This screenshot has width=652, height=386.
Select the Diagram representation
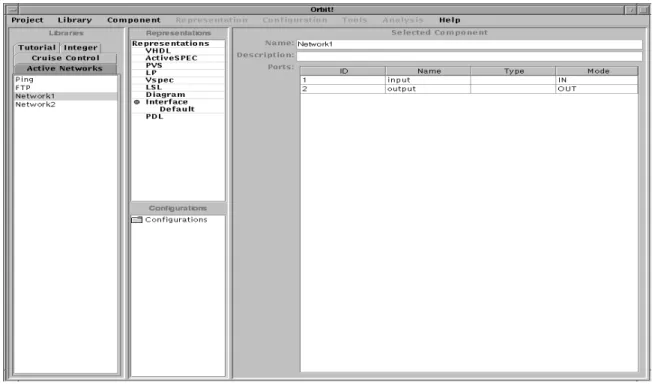coord(165,94)
